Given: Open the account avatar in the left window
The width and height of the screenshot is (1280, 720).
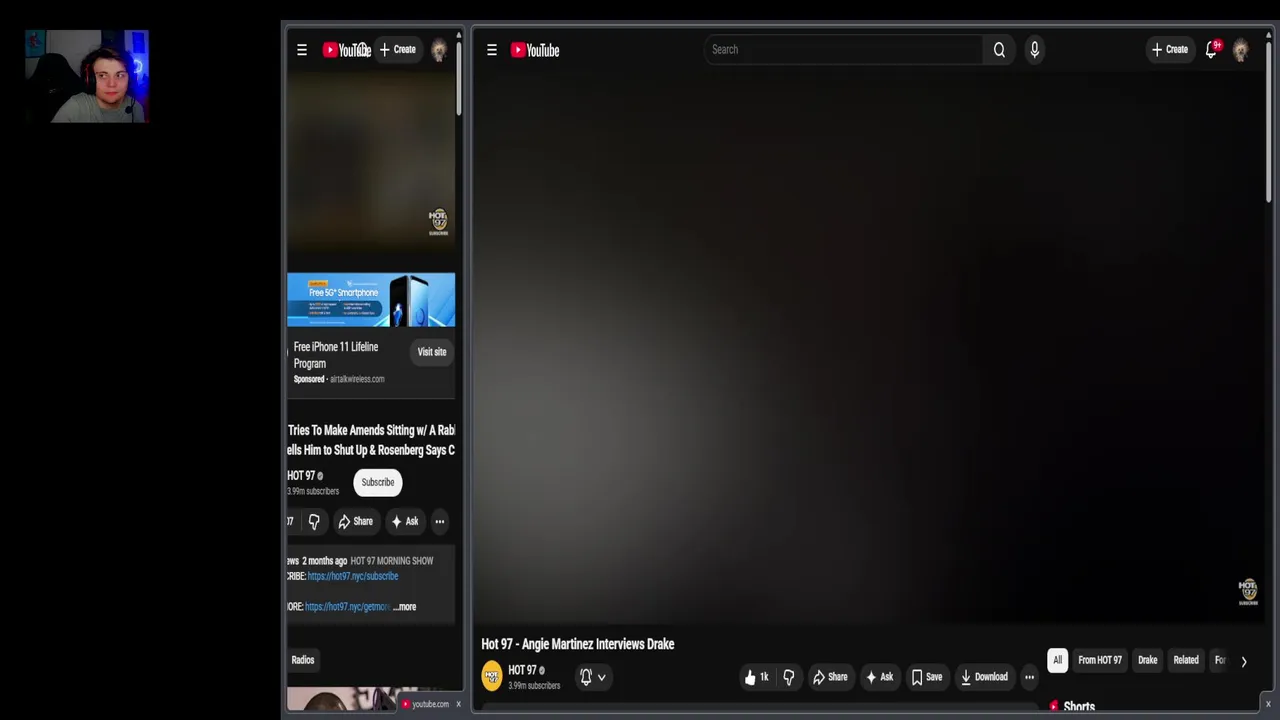Looking at the screenshot, I should [439, 51].
